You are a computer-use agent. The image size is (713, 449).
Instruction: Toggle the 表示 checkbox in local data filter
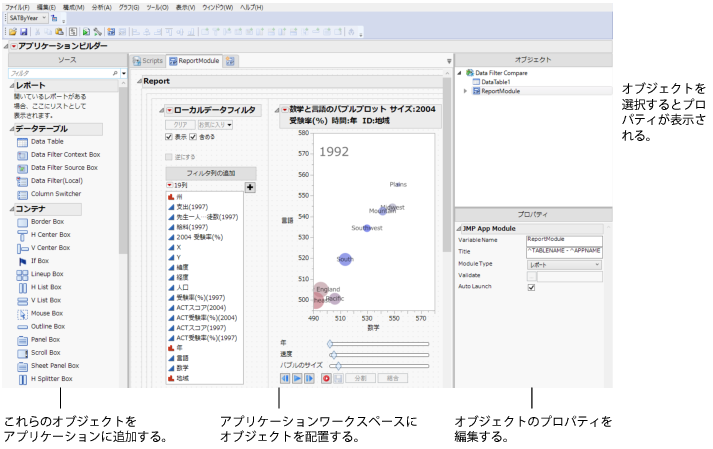[169, 137]
